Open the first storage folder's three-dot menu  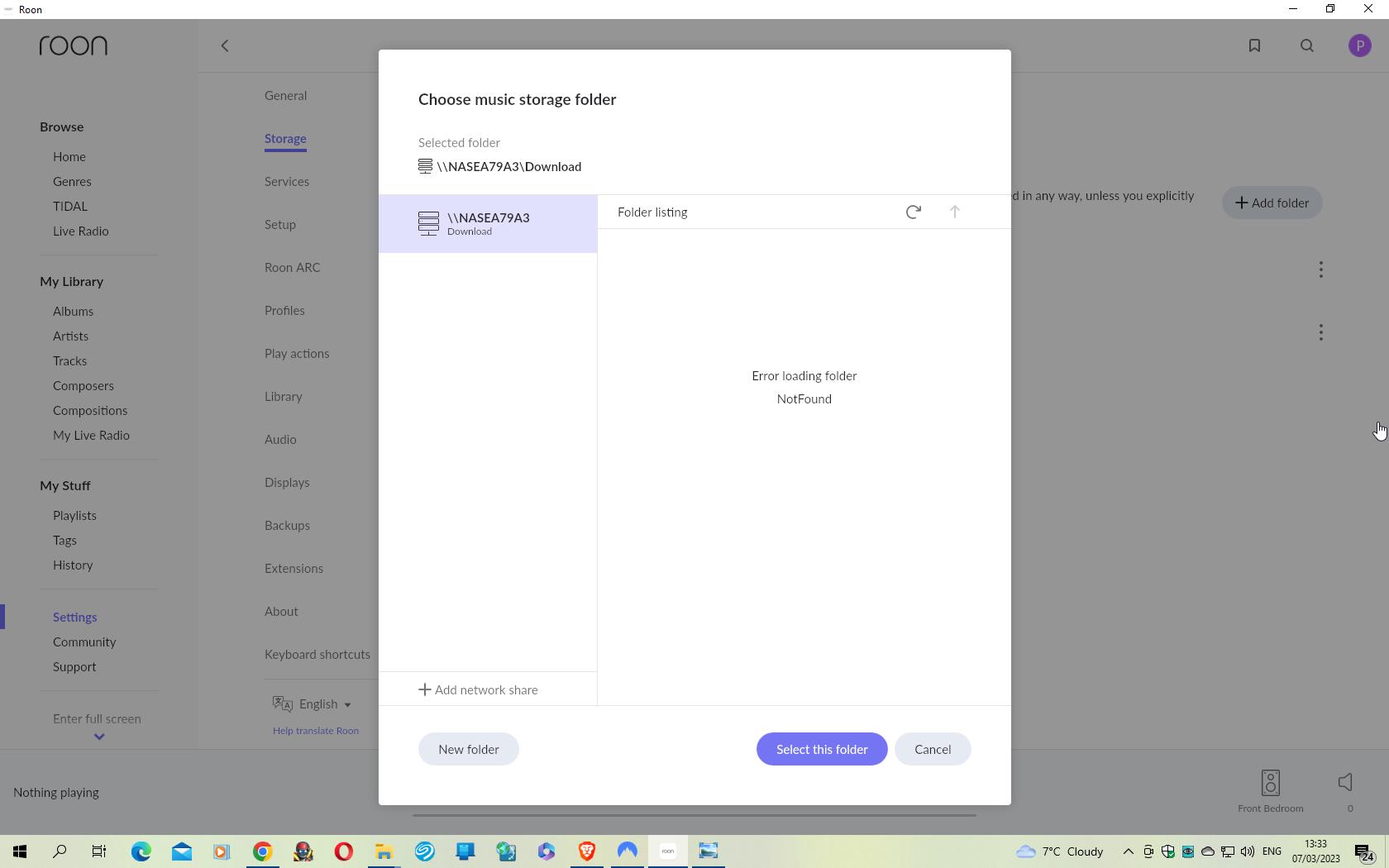tap(1321, 269)
